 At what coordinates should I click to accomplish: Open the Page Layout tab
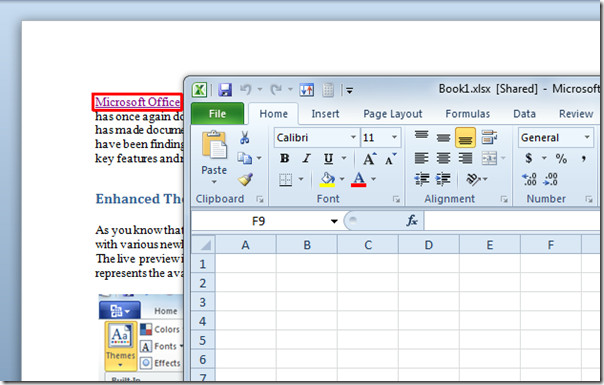pyautogui.click(x=393, y=114)
